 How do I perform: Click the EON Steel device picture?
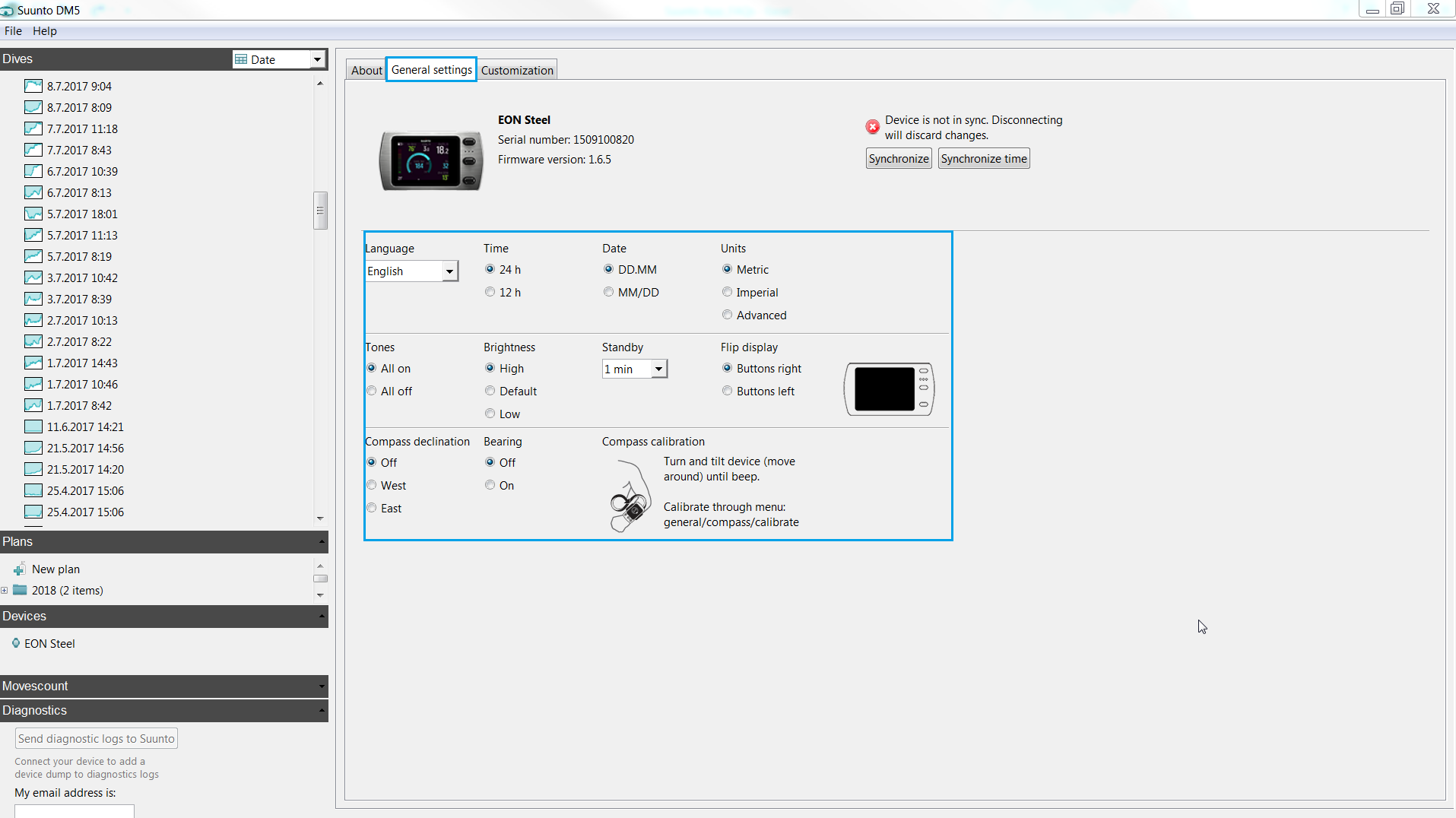[431, 160]
